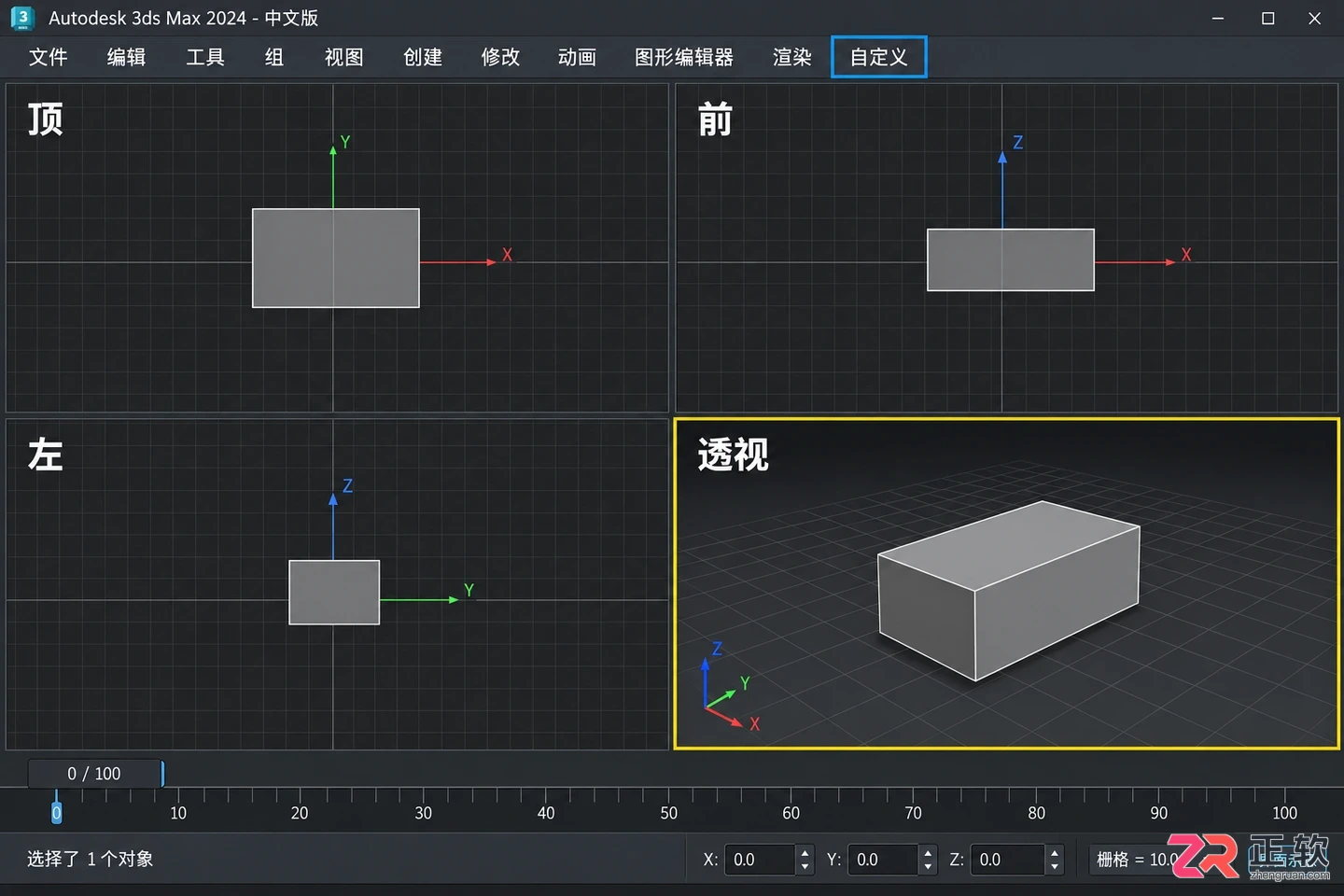Click the 顶 viewport label

45,119
